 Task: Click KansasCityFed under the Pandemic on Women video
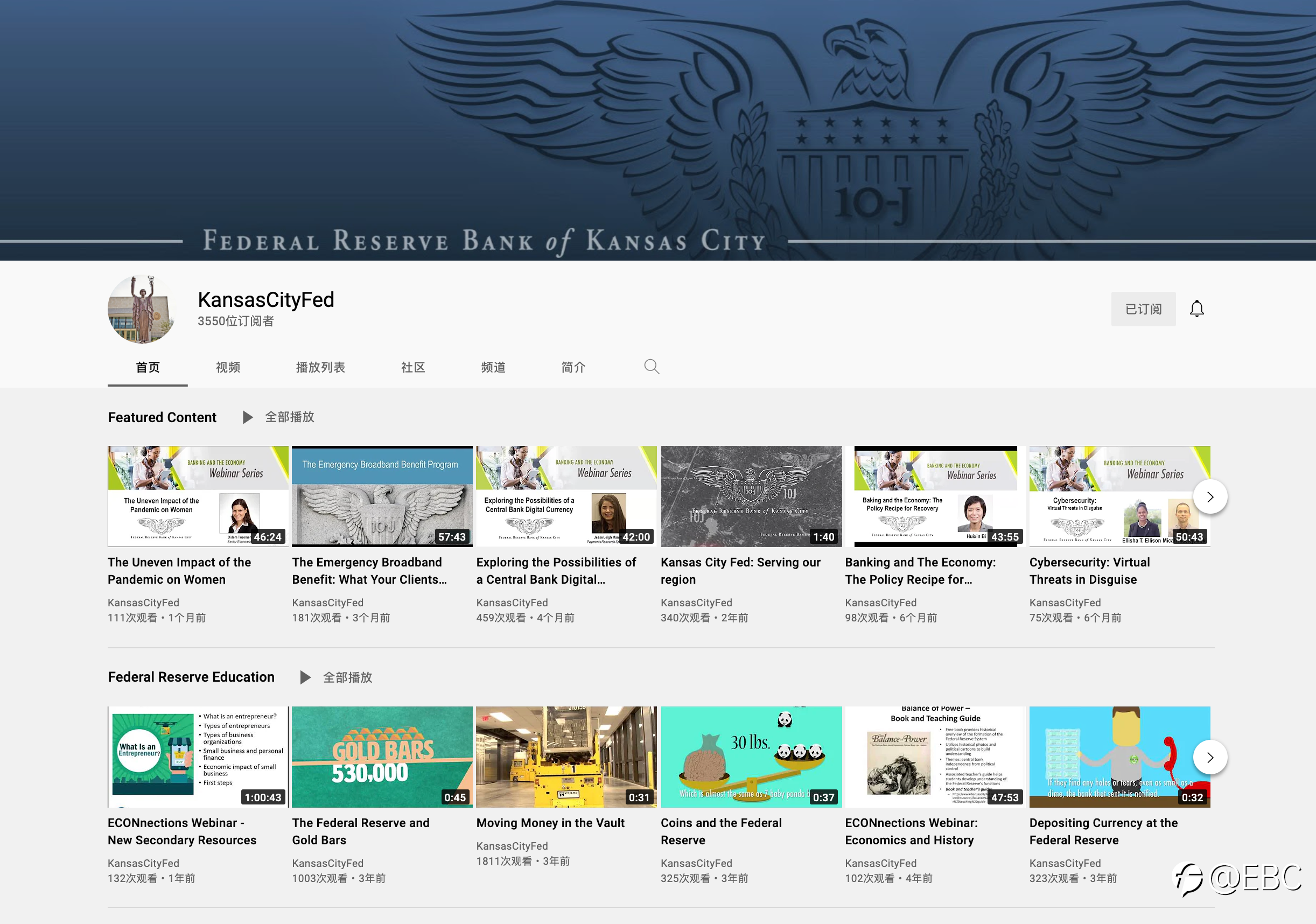(x=143, y=603)
